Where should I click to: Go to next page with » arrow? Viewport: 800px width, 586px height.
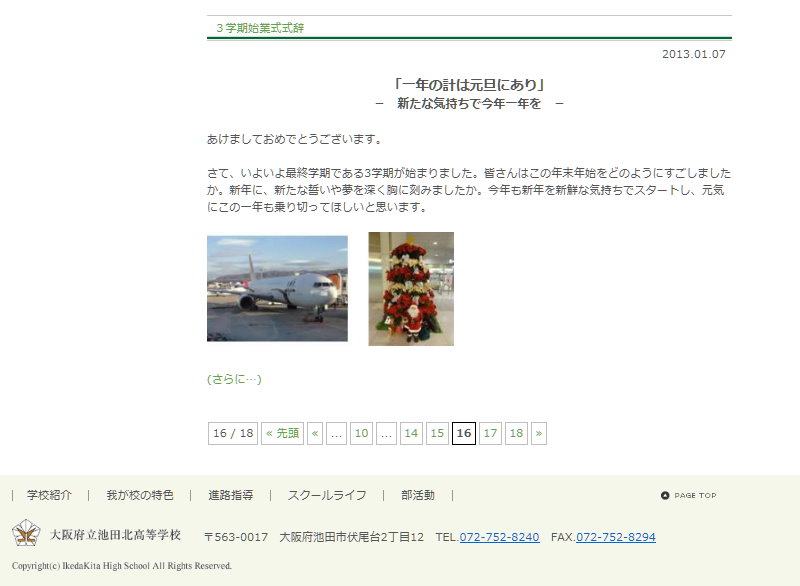(539, 434)
